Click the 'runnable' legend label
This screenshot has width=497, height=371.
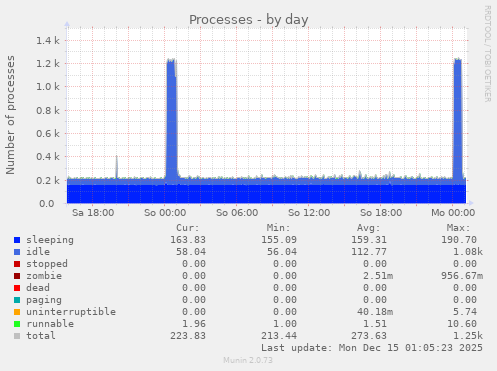50,324
